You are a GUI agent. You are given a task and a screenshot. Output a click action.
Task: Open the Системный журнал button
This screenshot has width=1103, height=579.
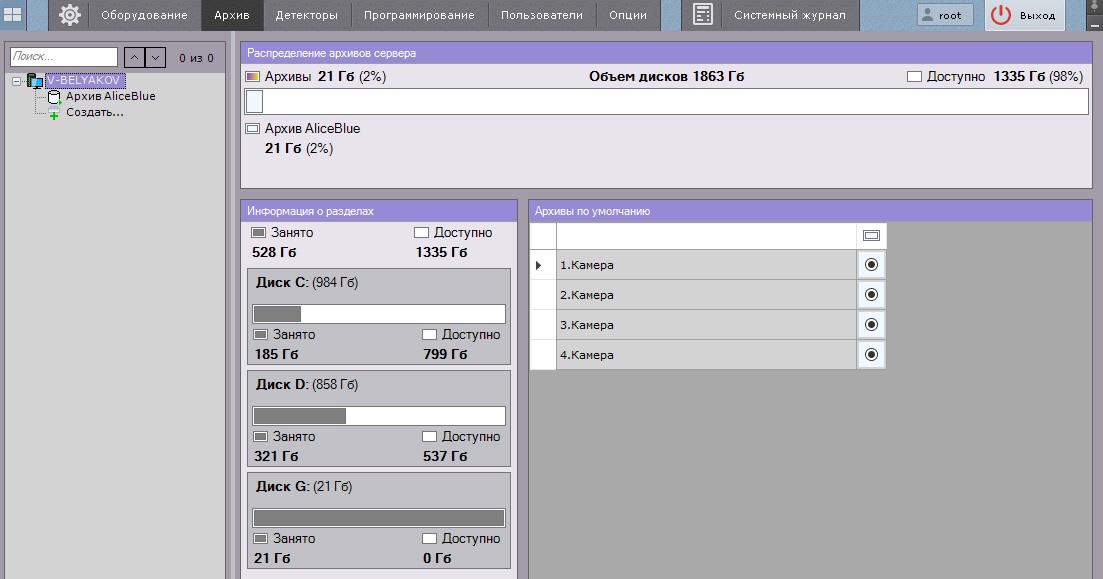[789, 15]
